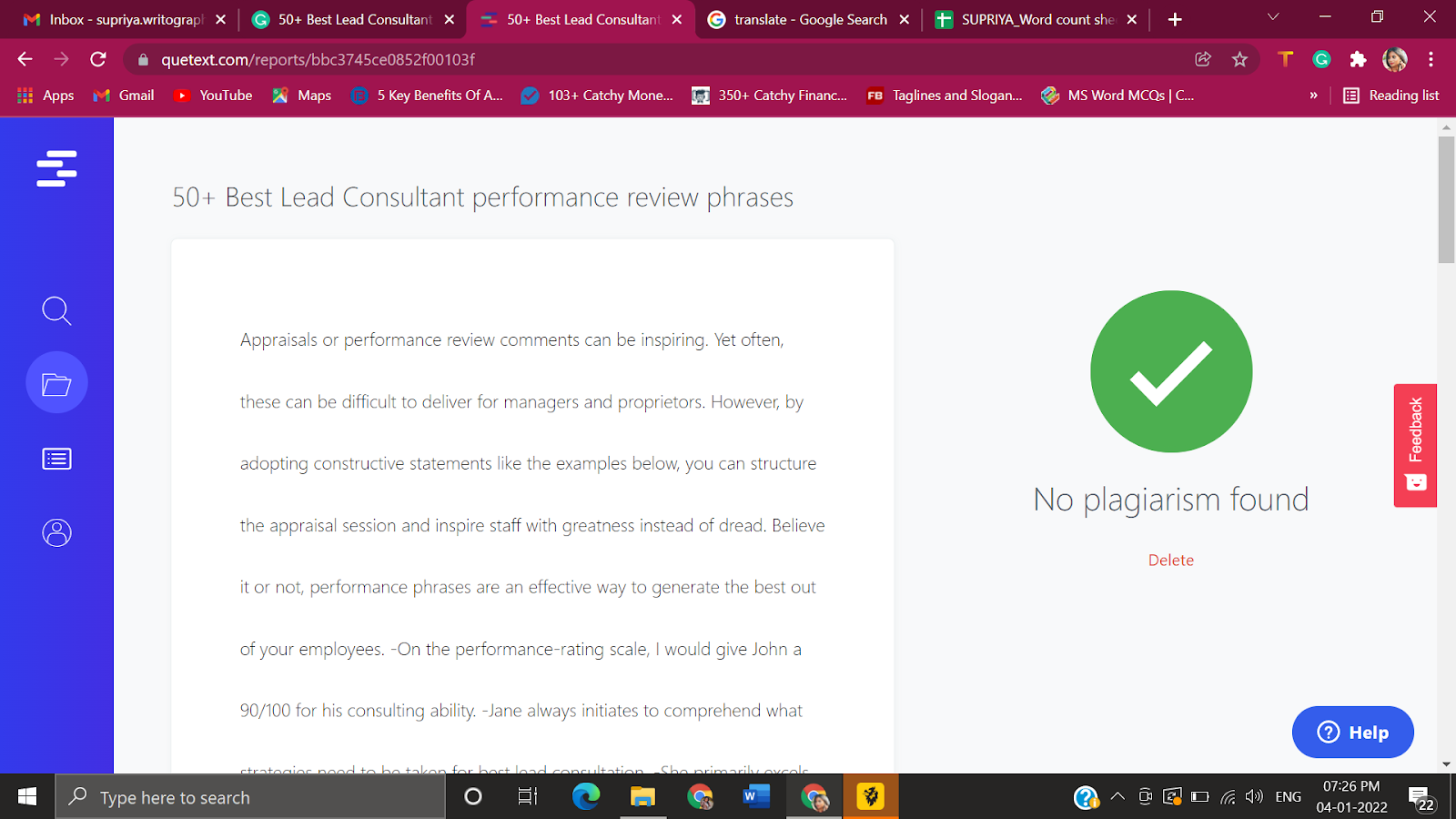Click the ENG language indicator

[1288, 797]
